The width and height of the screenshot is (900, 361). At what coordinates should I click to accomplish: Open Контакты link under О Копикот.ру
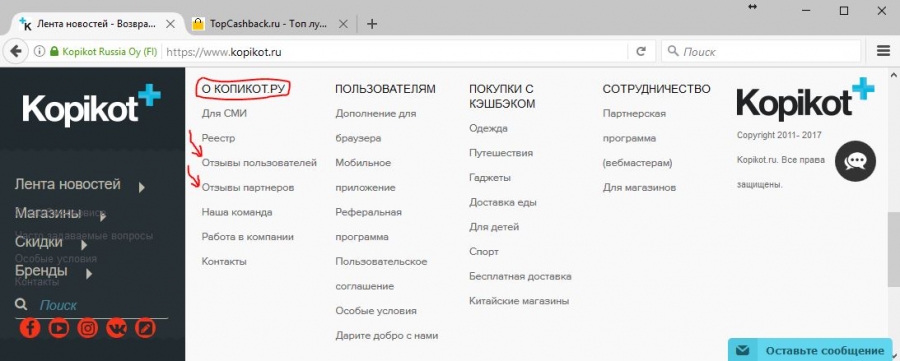tap(224, 262)
